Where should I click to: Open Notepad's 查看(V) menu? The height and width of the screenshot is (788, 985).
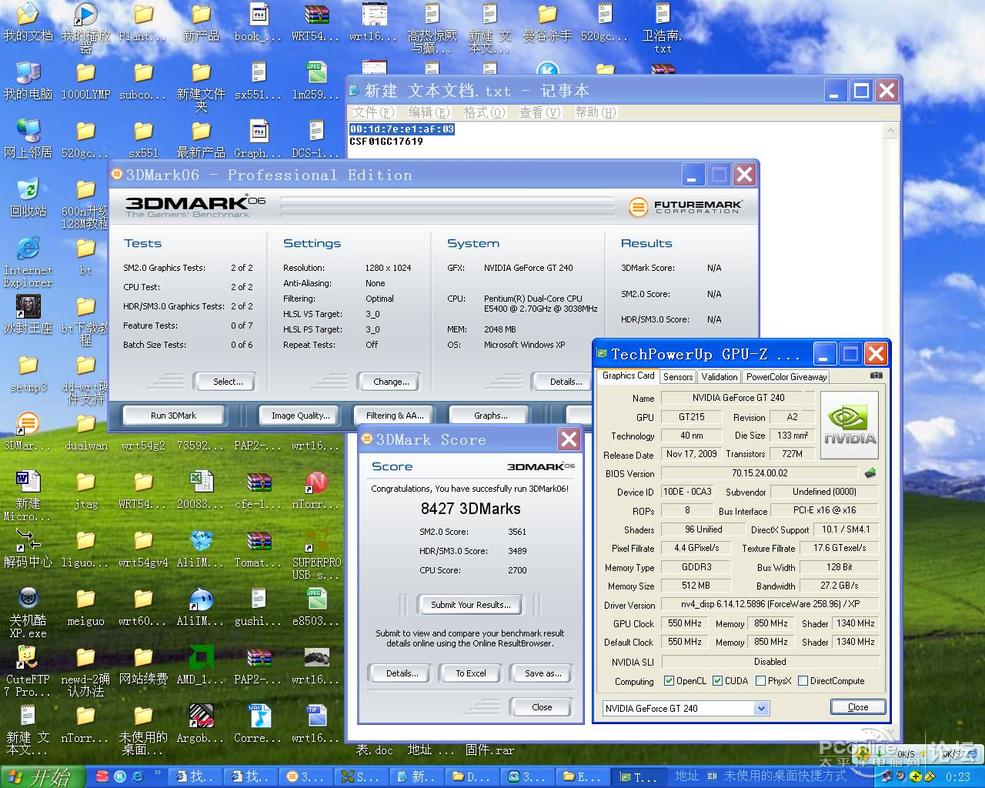click(x=540, y=112)
